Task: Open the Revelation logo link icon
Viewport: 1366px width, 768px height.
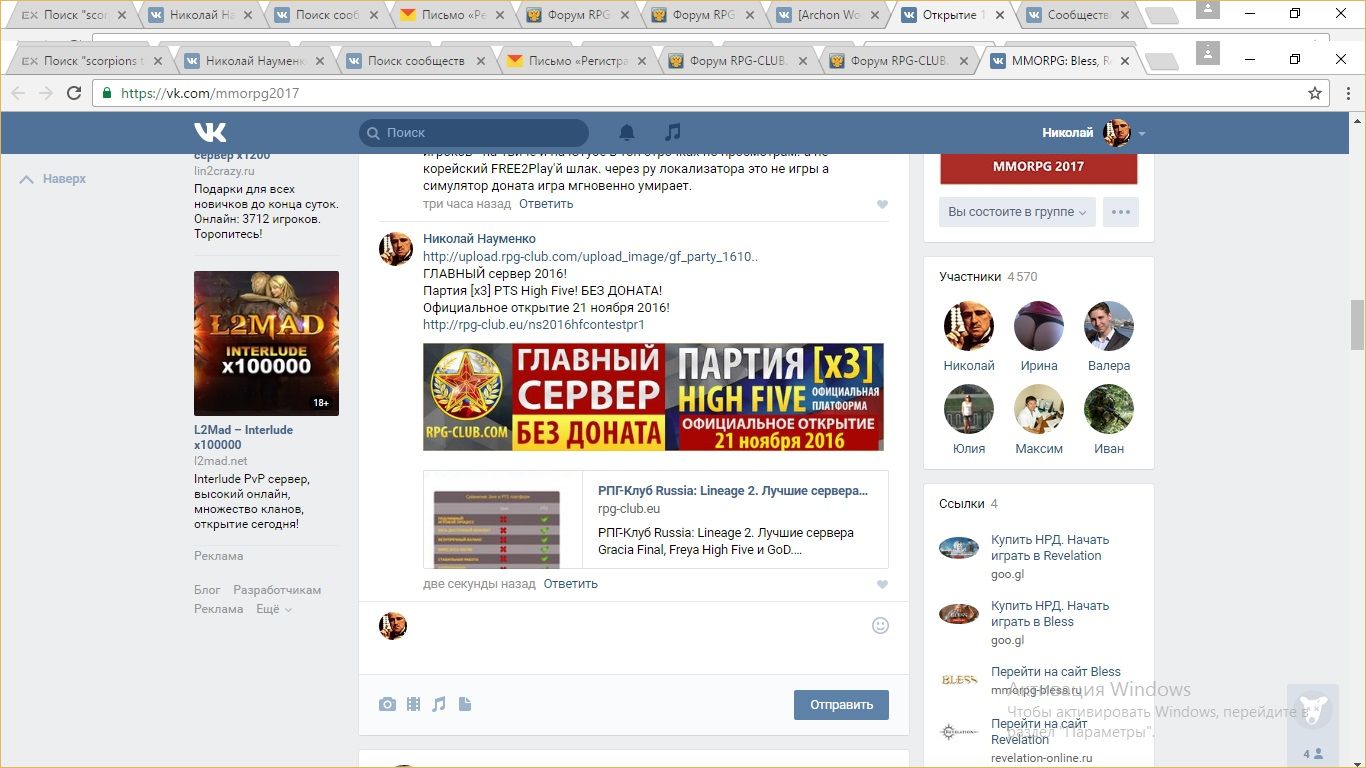Action: pyautogui.click(x=959, y=732)
